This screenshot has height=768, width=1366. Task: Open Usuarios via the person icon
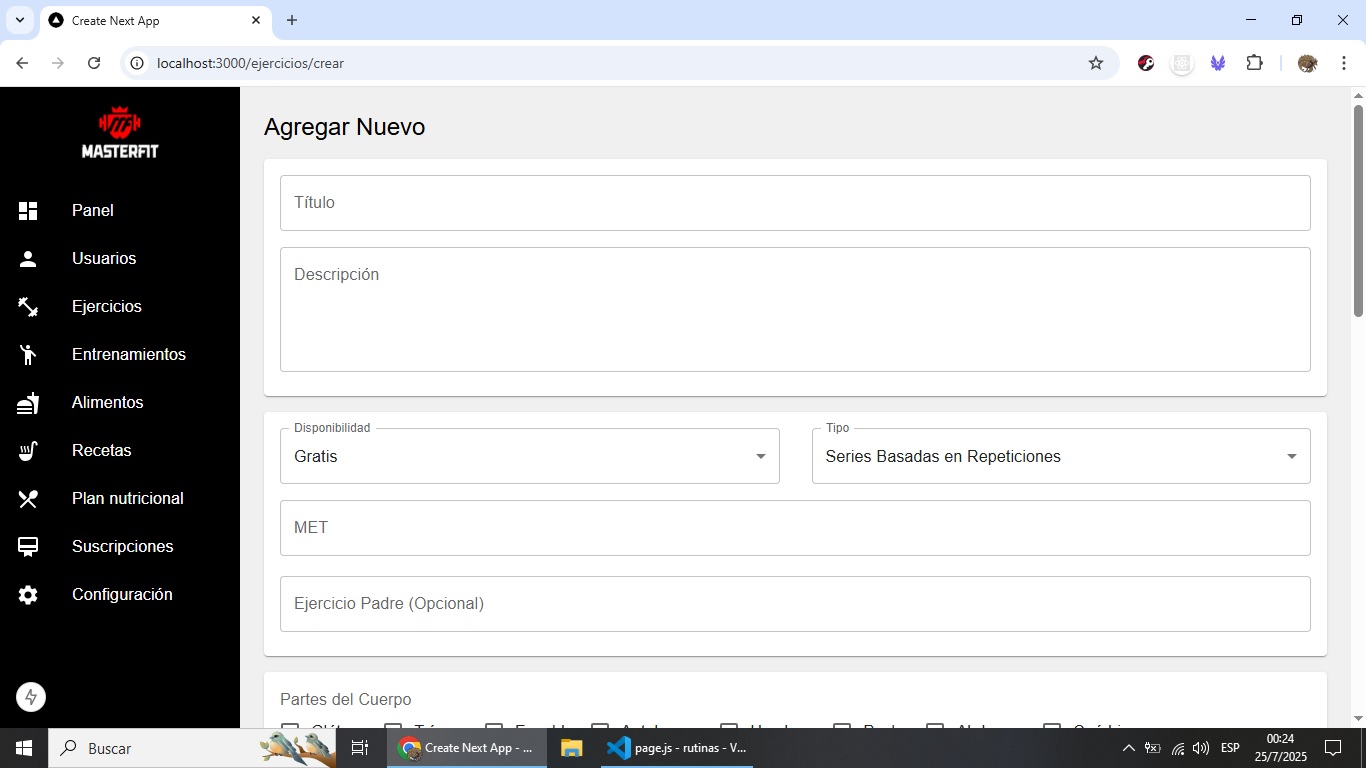coord(28,258)
